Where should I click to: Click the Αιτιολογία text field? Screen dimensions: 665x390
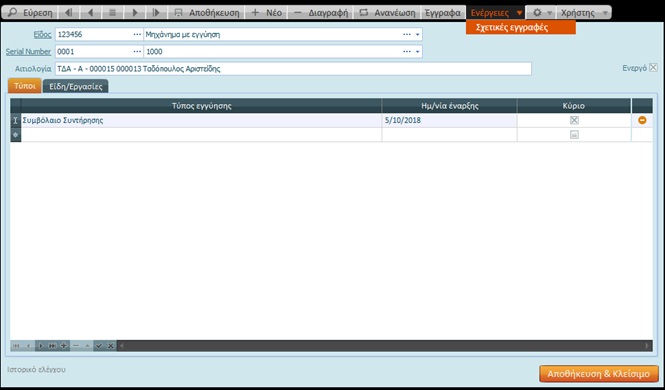pos(293,69)
